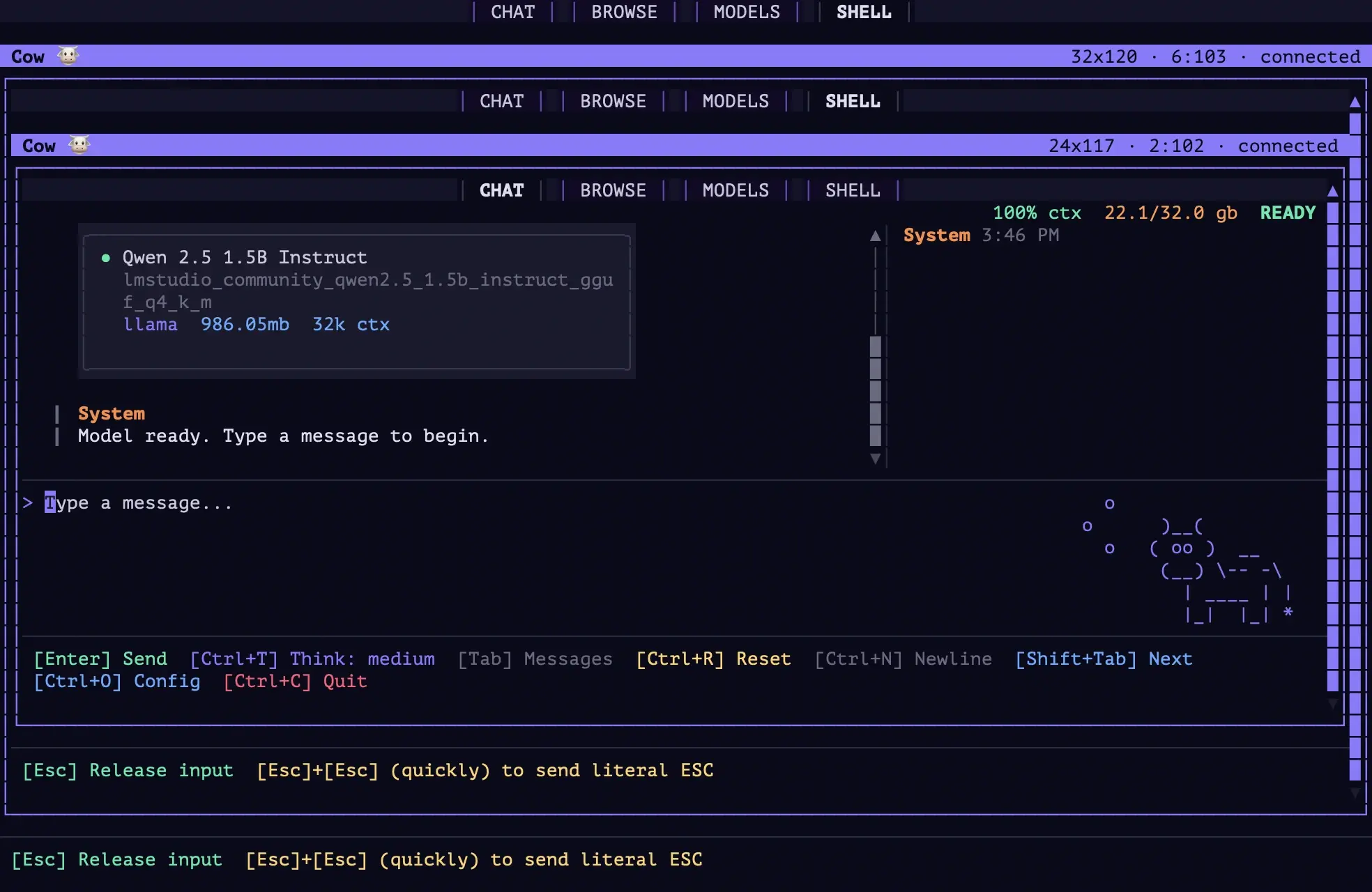Click the [Ctrl+C] Quit shortcut
Viewport: 1372px width, 892px height.
295,681
